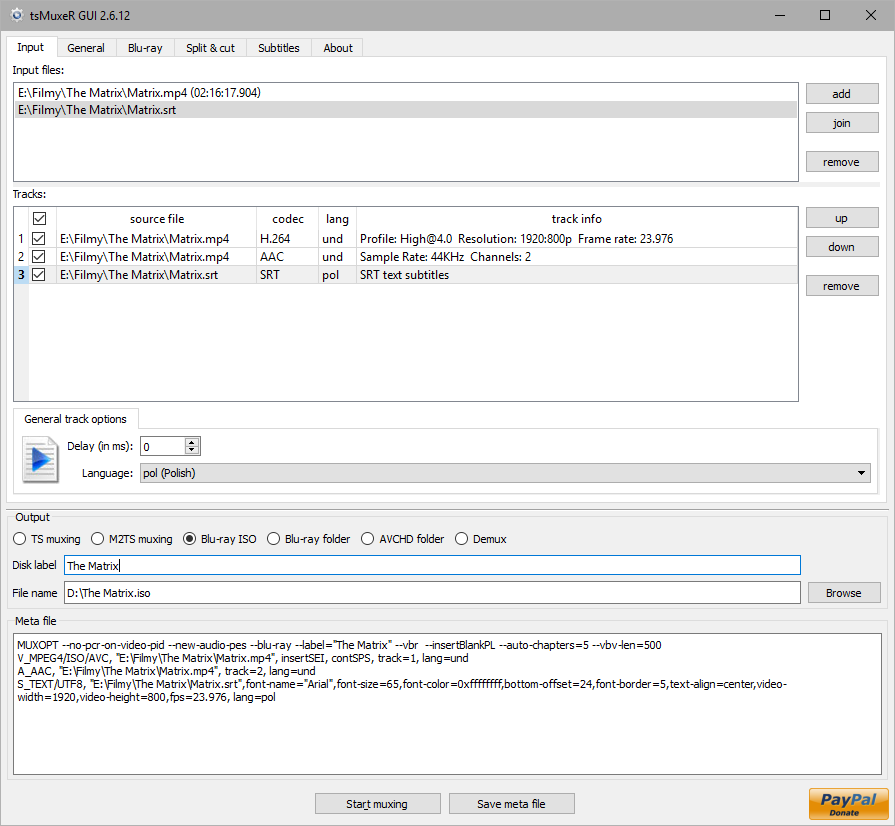Increase the delay value with up arrow
895x826 pixels.
coord(192,442)
